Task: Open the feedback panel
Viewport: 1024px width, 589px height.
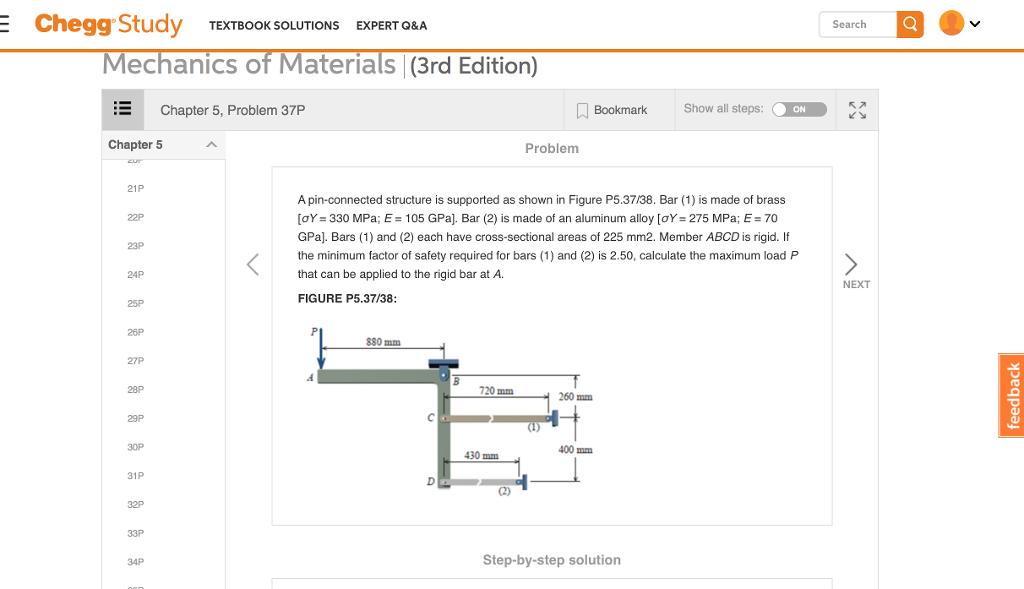Action: point(1010,395)
